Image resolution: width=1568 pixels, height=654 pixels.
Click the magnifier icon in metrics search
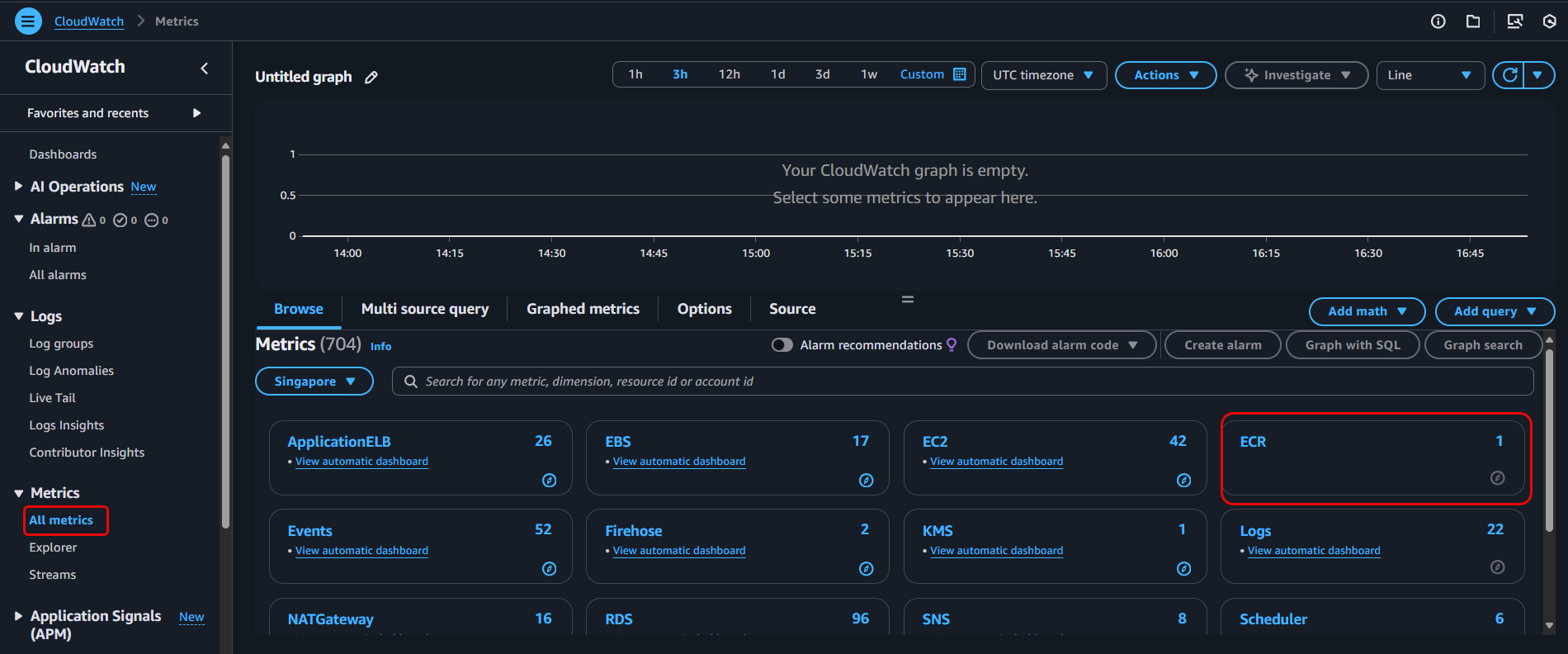click(410, 381)
